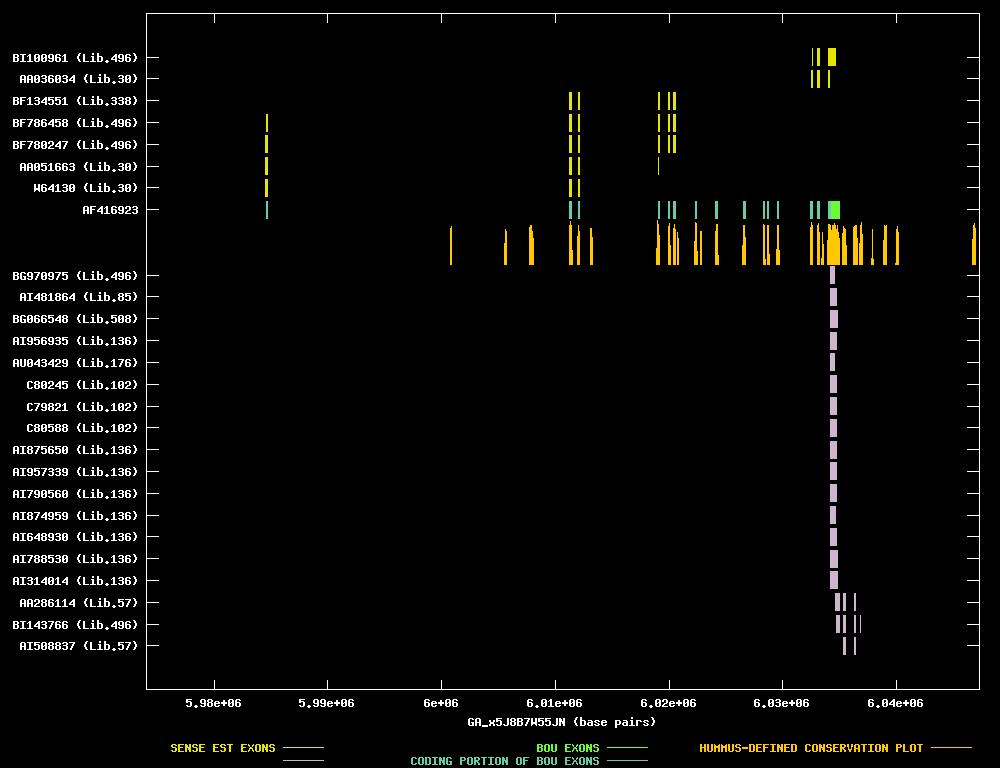
Task: Select the AI481864 (Lib.85) row label
Action: (78, 297)
